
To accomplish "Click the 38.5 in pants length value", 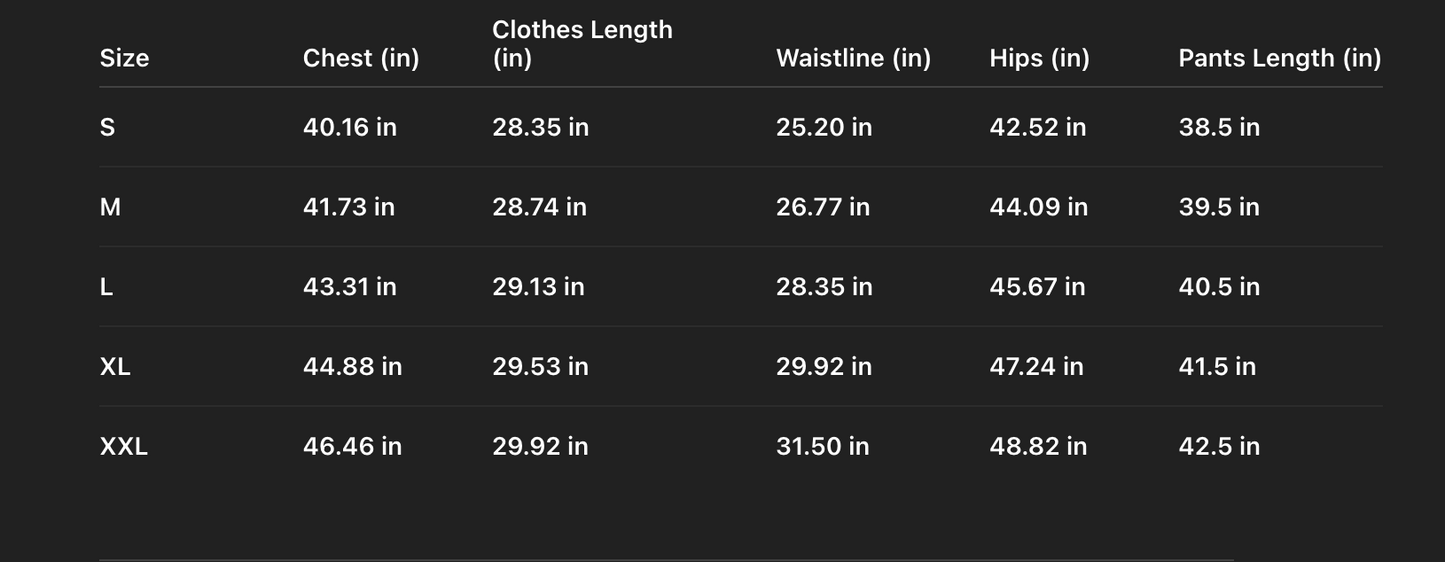I will point(1219,127).
